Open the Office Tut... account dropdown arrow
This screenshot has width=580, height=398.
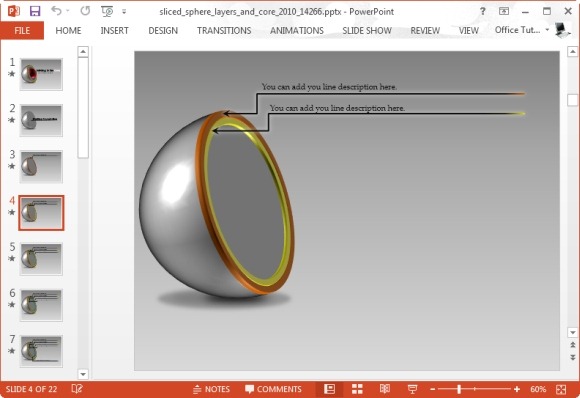tap(547, 30)
